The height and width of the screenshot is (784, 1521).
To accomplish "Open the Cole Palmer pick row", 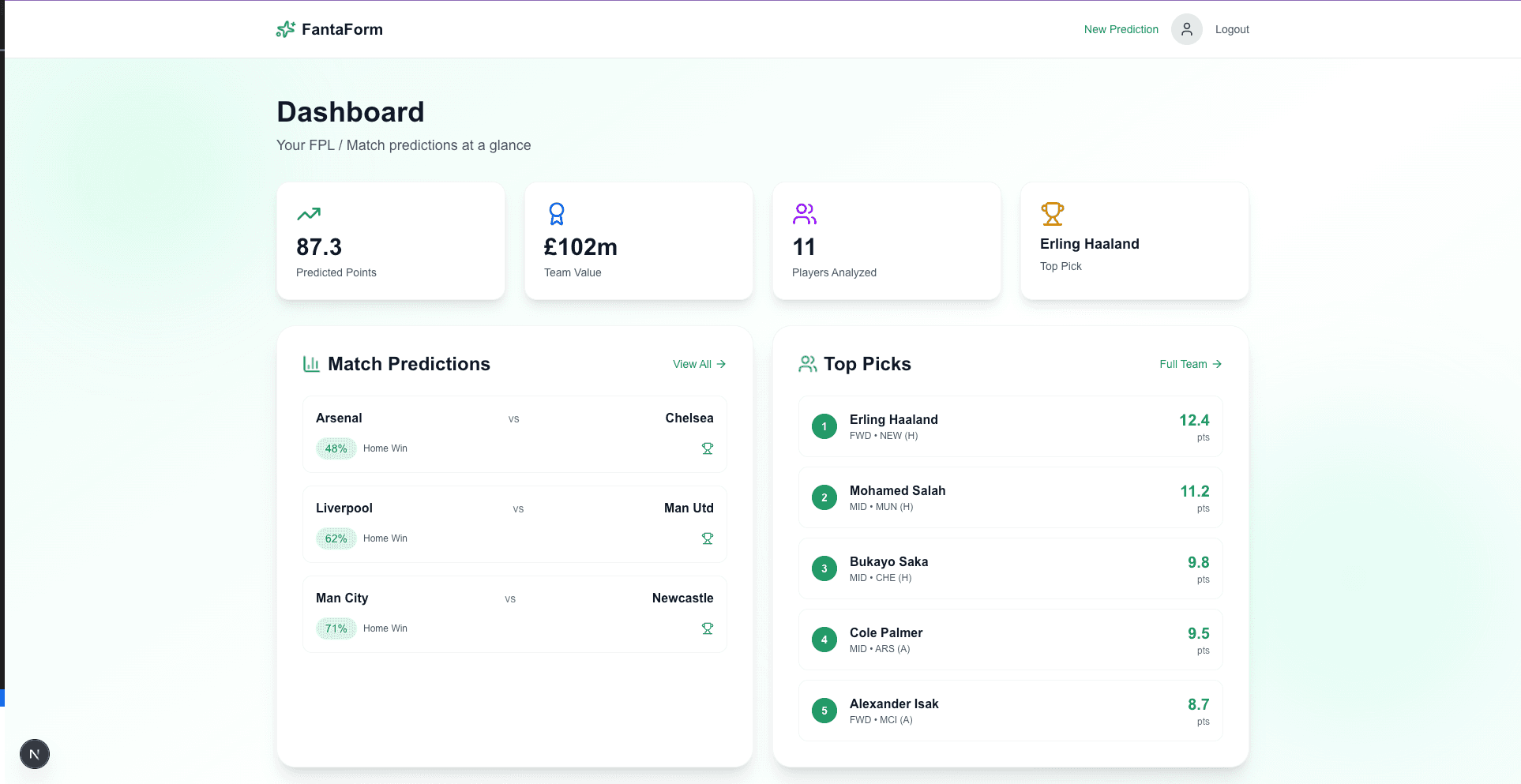I will 1011,640.
